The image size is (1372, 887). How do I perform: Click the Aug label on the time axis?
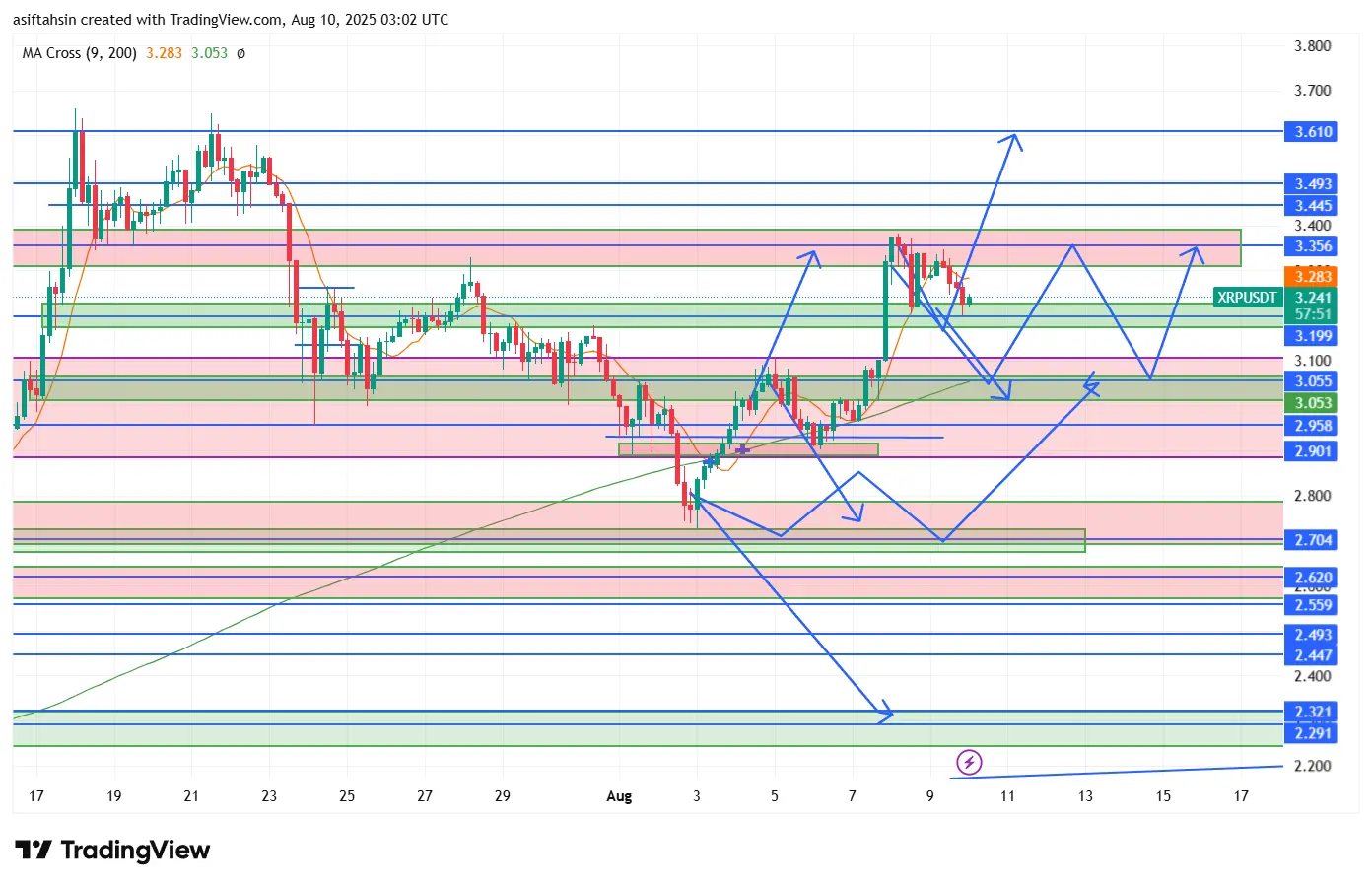(619, 796)
